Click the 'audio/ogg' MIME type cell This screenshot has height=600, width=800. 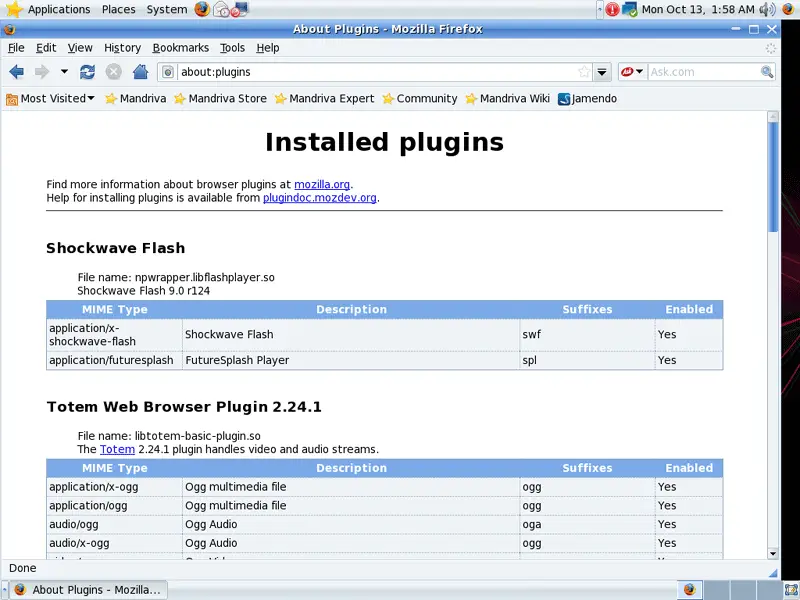114,524
